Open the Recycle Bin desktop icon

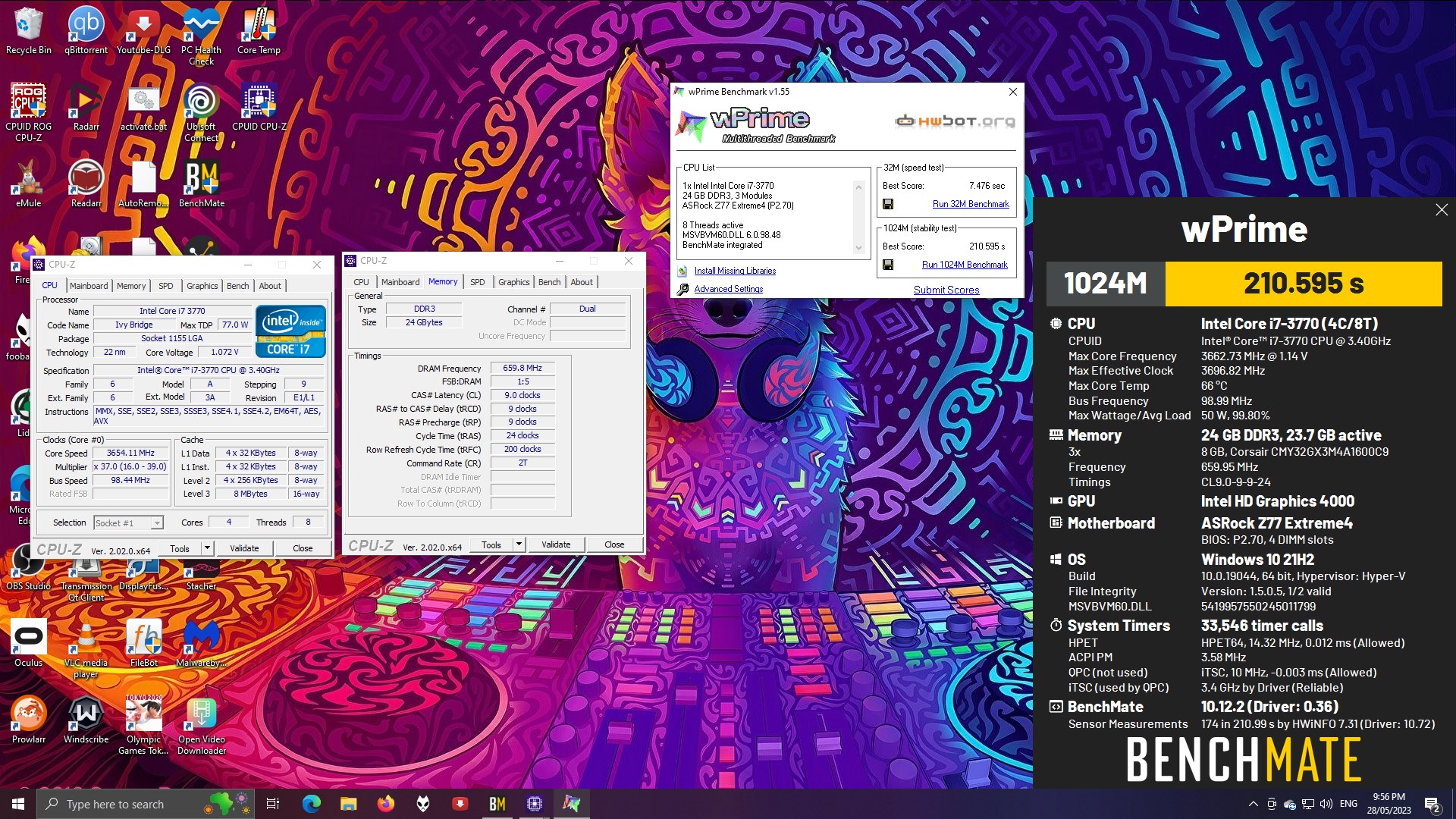point(29,30)
